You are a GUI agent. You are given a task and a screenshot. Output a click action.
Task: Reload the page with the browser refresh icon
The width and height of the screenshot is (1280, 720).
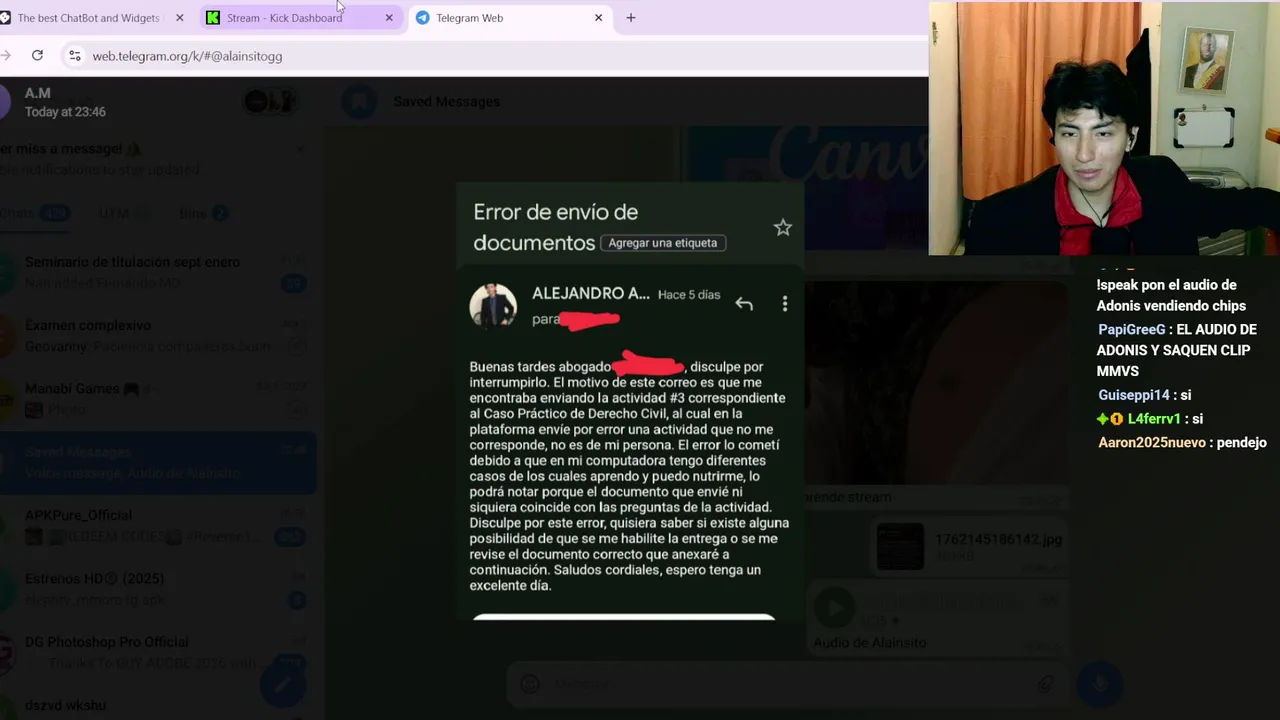click(x=37, y=56)
